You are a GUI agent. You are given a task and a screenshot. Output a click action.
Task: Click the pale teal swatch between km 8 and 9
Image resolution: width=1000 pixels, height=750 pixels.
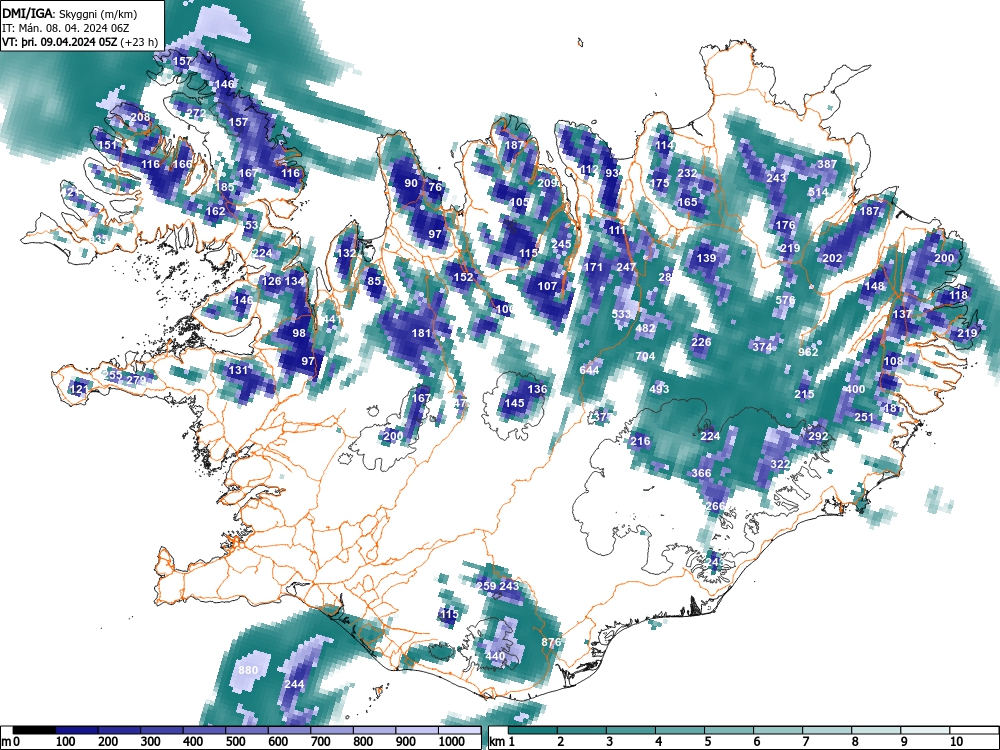(x=877, y=731)
